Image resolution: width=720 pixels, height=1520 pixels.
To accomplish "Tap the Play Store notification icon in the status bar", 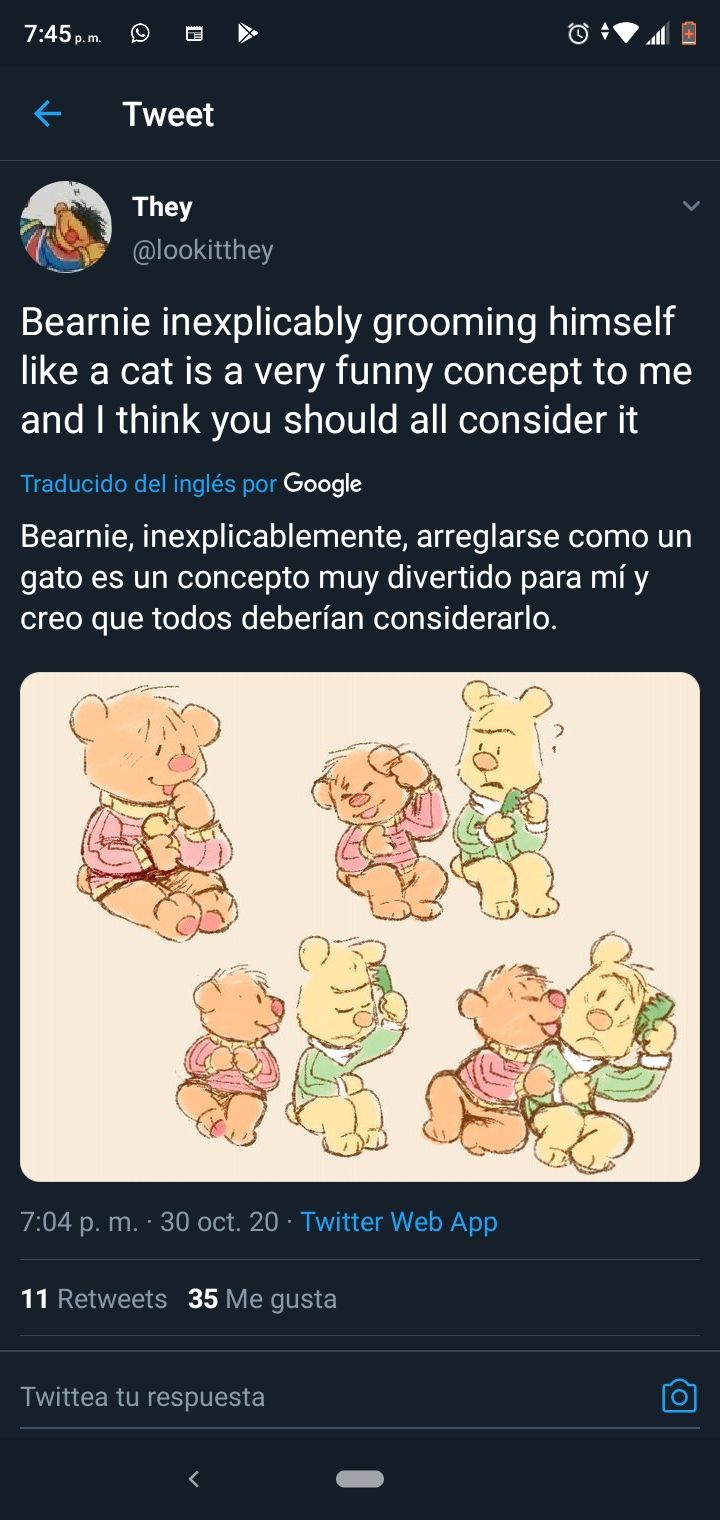I will point(247,34).
